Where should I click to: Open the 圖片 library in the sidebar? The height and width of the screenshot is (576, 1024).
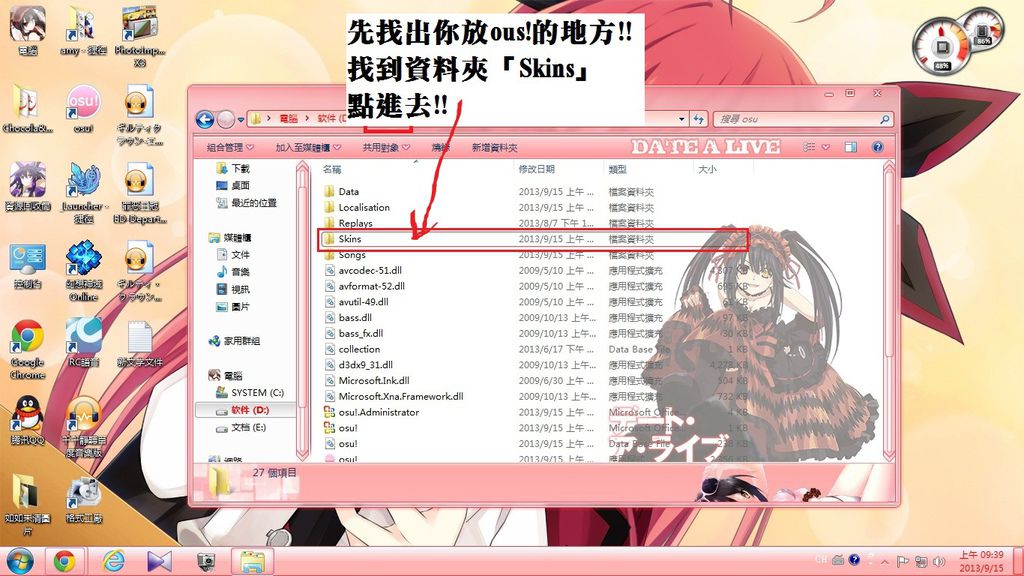tap(233, 306)
